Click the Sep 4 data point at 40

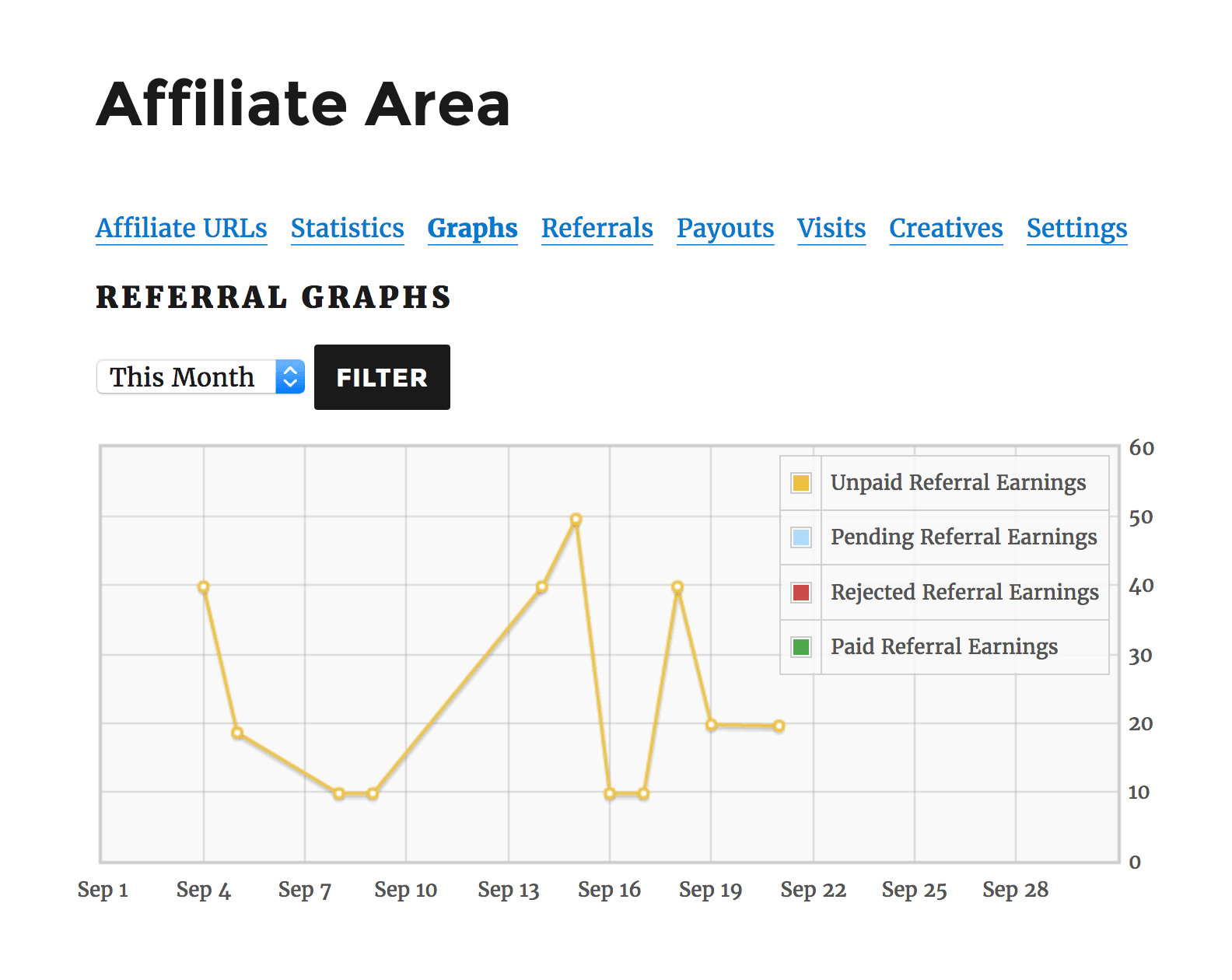(x=204, y=587)
